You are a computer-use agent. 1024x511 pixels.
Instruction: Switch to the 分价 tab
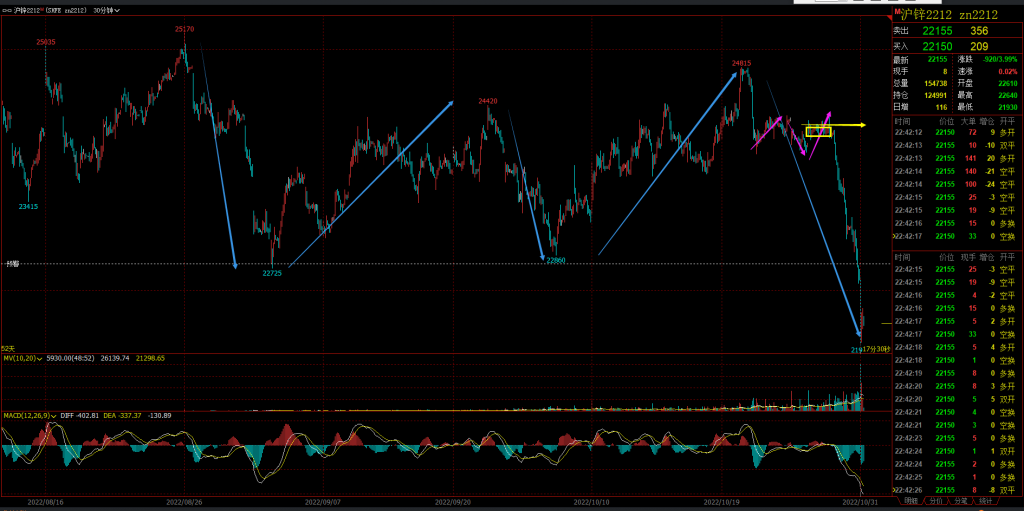[x=935, y=500]
